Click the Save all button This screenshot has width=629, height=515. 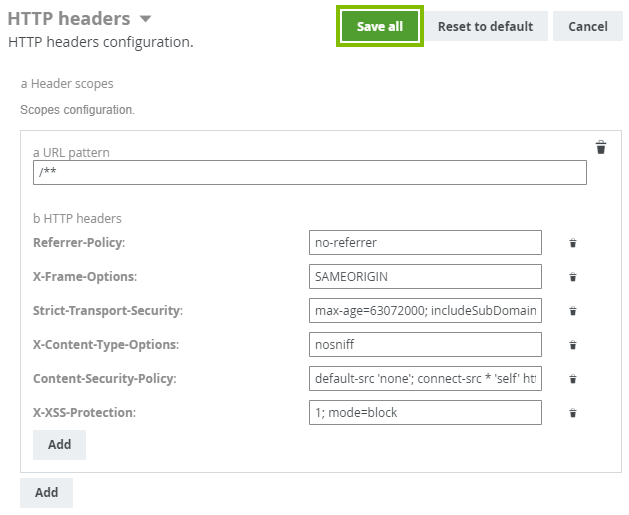(380, 27)
